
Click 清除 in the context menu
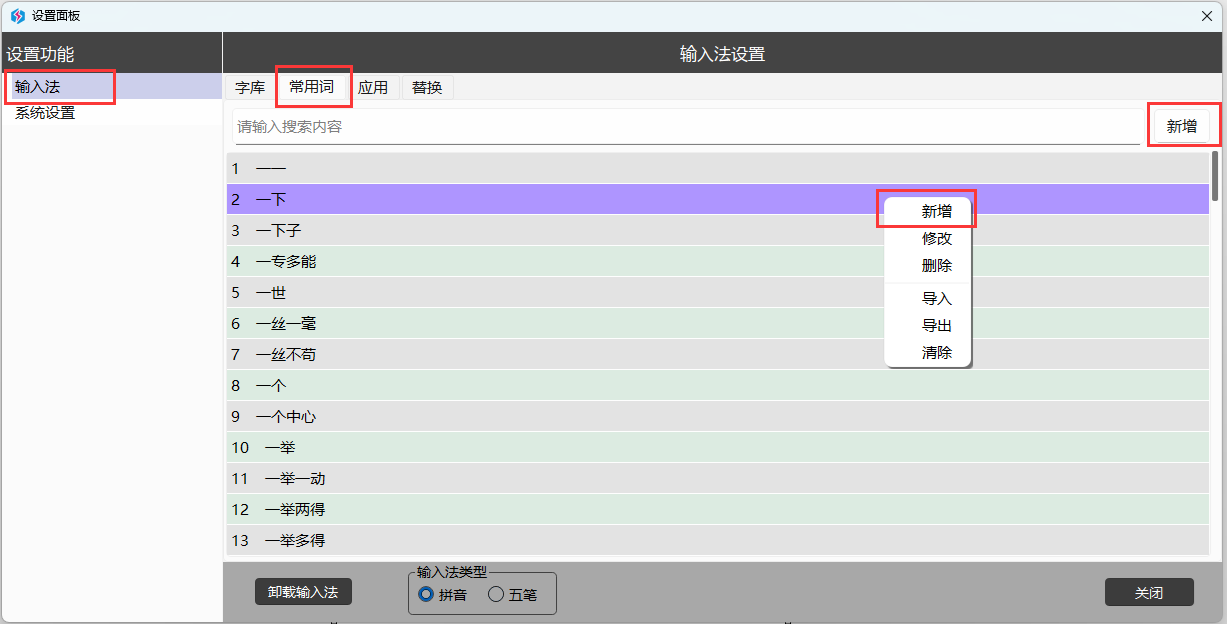tap(936, 353)
